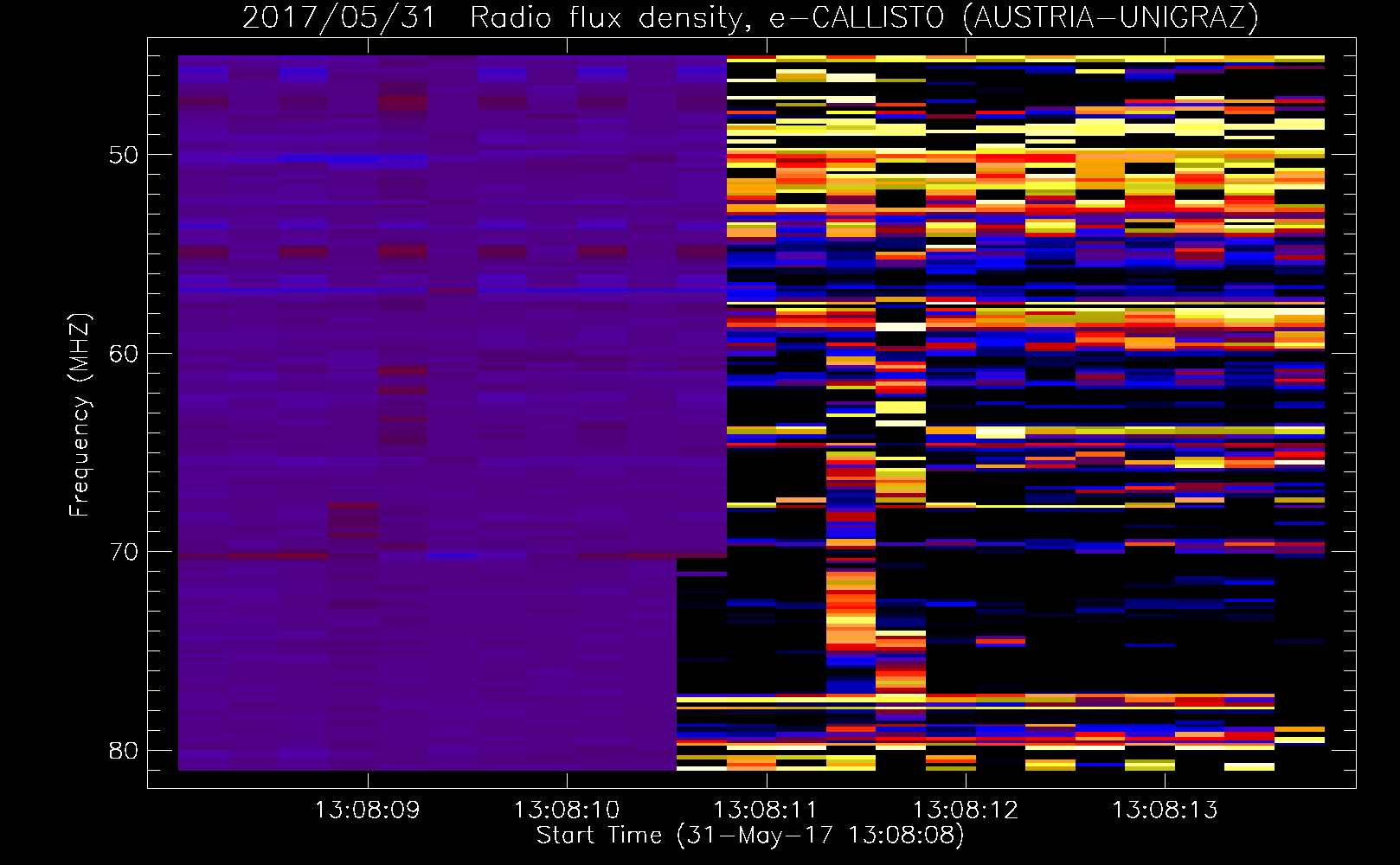Screen dimensions: 1400x865
Task: Click the 13:08:12 time tick label
Action: [x=966, y=810]
